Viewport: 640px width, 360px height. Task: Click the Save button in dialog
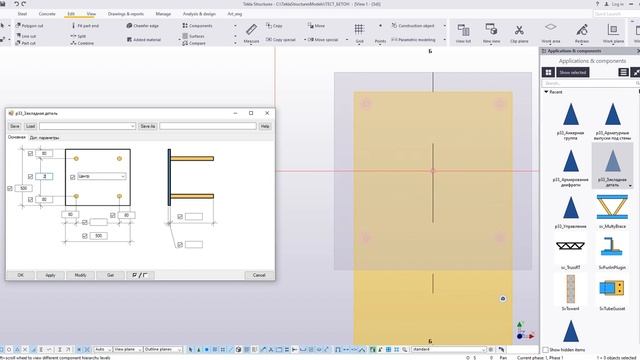(15, 126)
